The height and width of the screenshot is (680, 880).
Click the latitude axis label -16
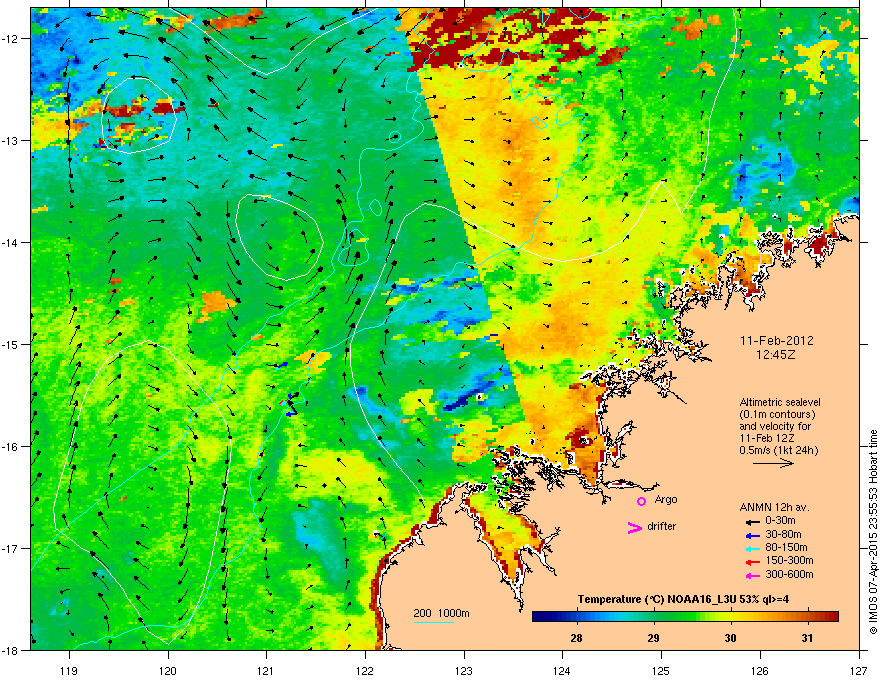click(x=11, y=447)
